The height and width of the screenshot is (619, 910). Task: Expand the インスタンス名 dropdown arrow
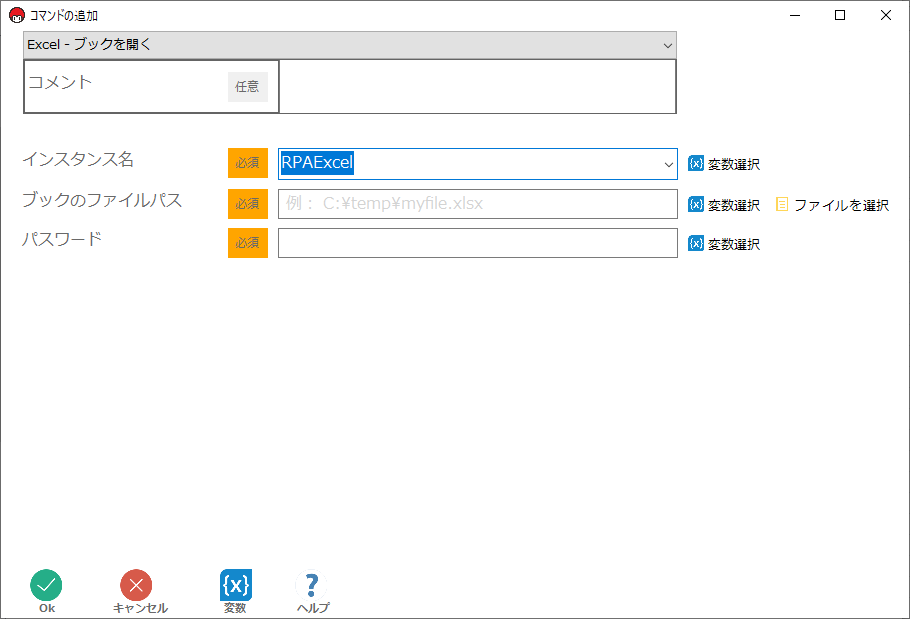669,164
